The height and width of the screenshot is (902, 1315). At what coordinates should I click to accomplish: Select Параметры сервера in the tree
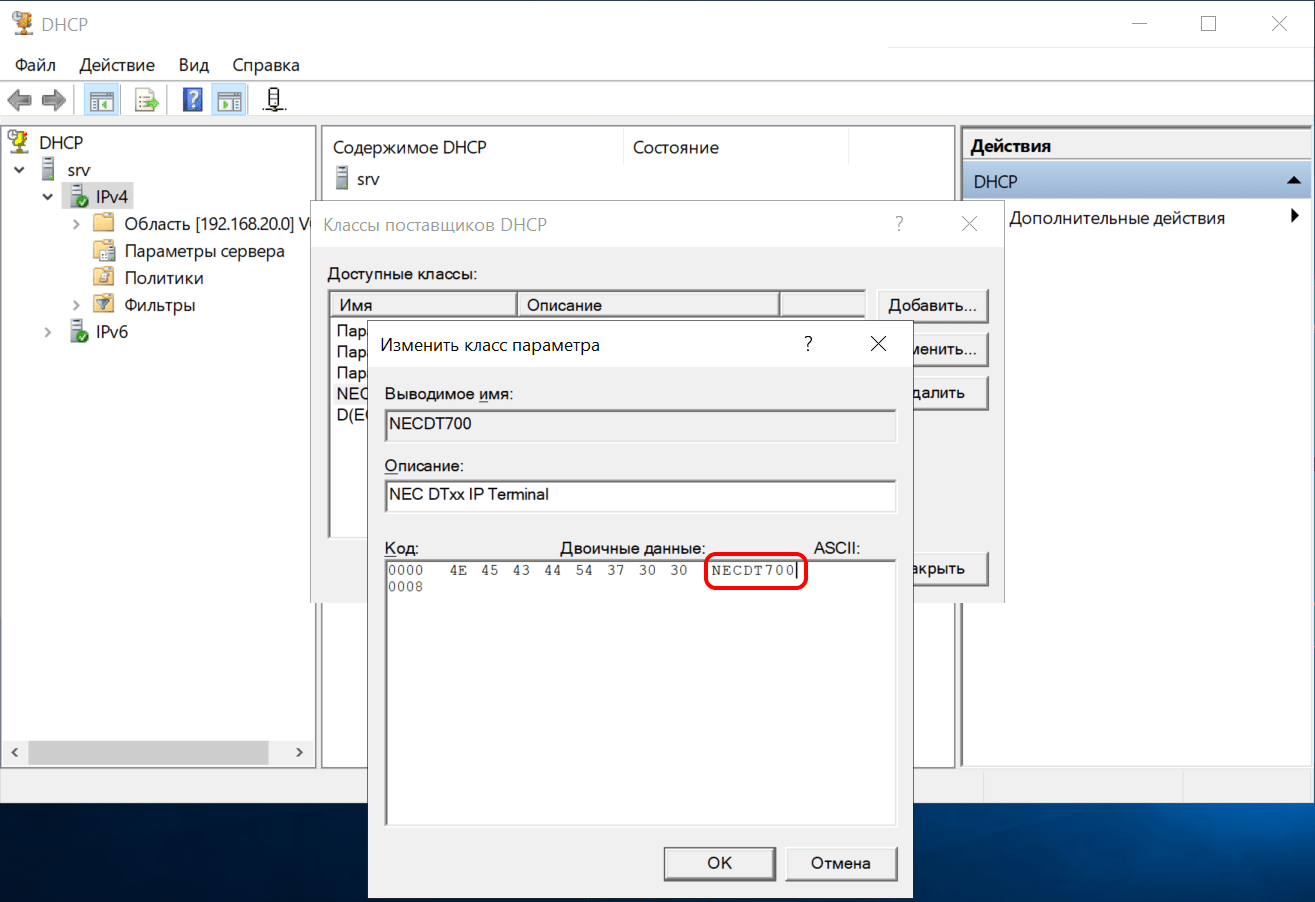tap(204, 251)
